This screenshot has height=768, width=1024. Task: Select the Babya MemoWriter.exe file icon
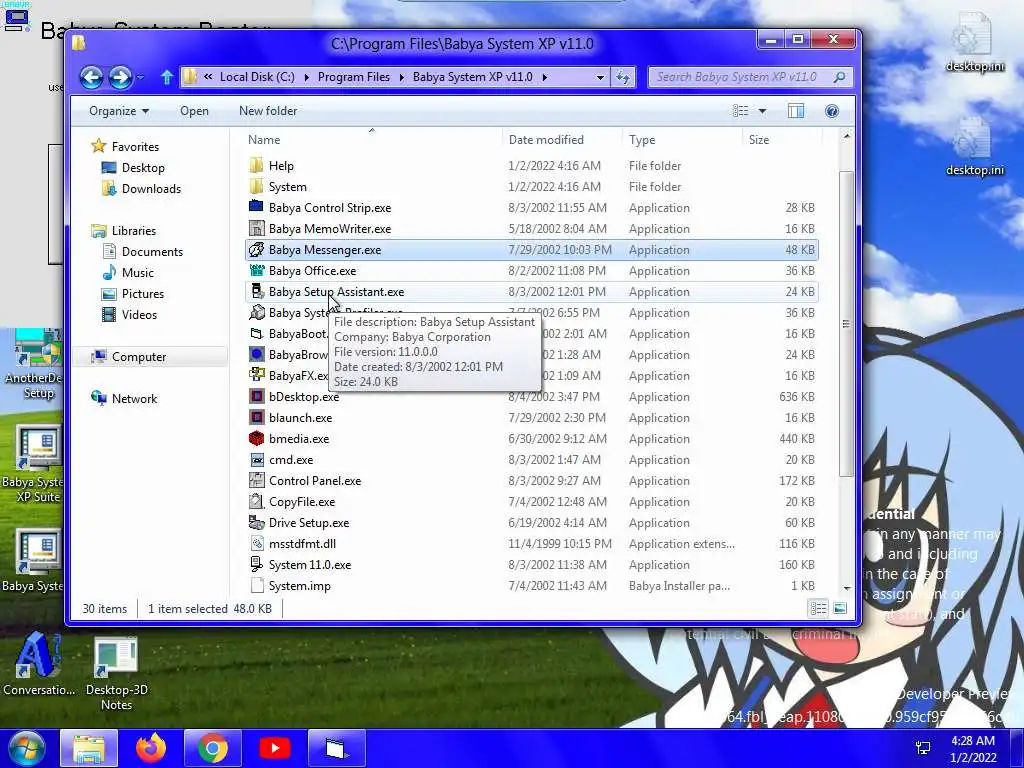[257, 229]
